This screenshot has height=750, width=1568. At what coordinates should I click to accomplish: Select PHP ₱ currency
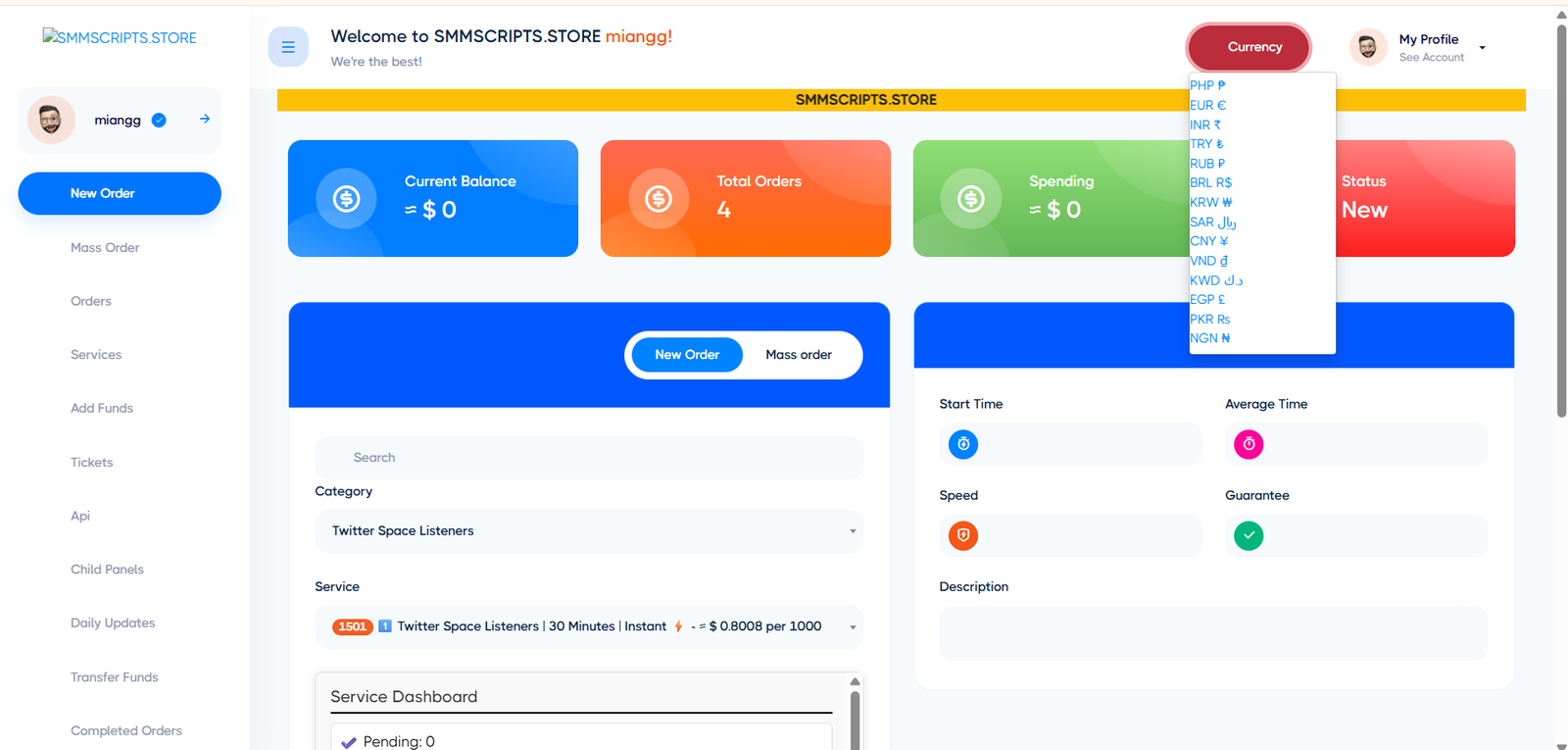(x=1207, y=85)
